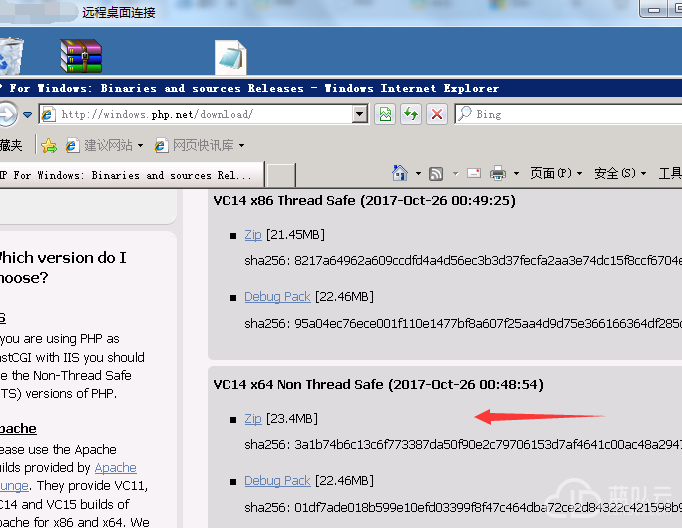The height and width of the screenshot is (528, 682).
Task: Download the 2017-Oct-26 00:48:54 build's Debug Pack
Action: pyautogui.click(x=277, y=481)
